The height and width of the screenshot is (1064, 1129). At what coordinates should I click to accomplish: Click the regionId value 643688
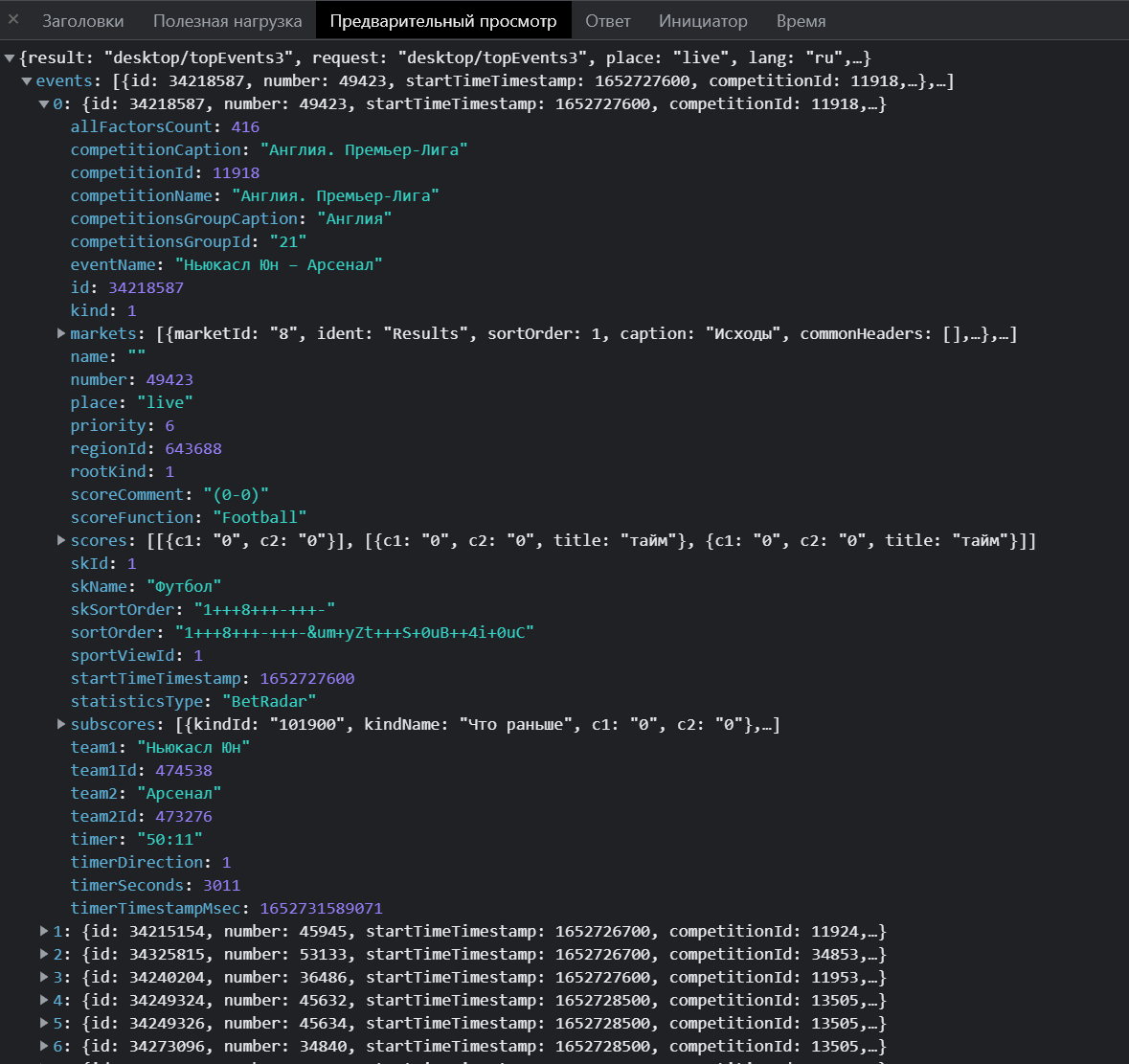click(x=193, y=448)
